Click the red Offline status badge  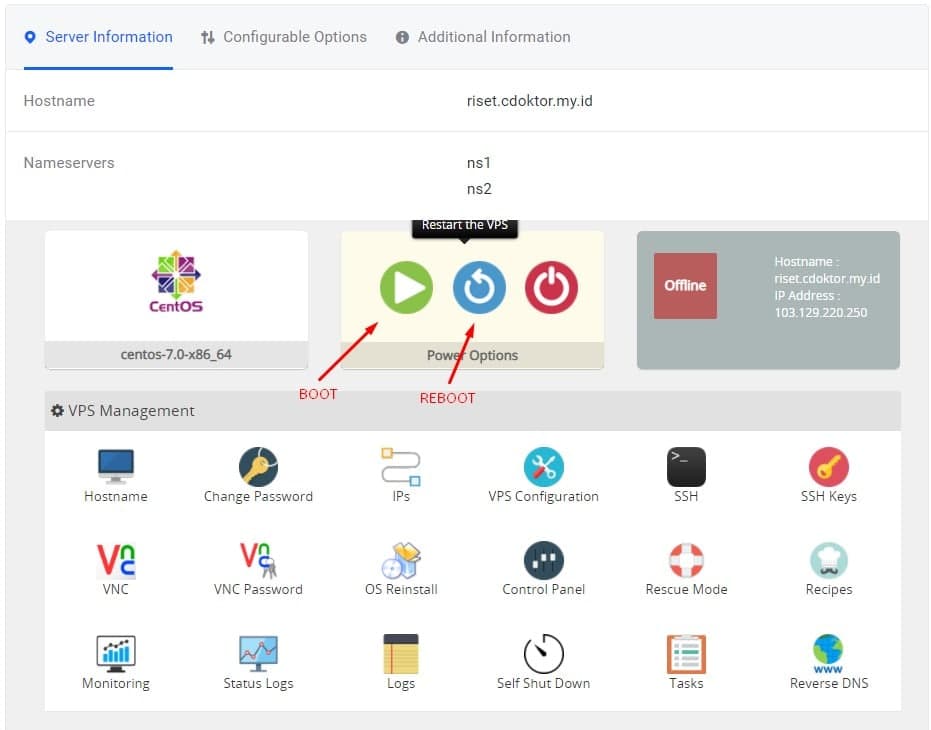tap(685, 286)
